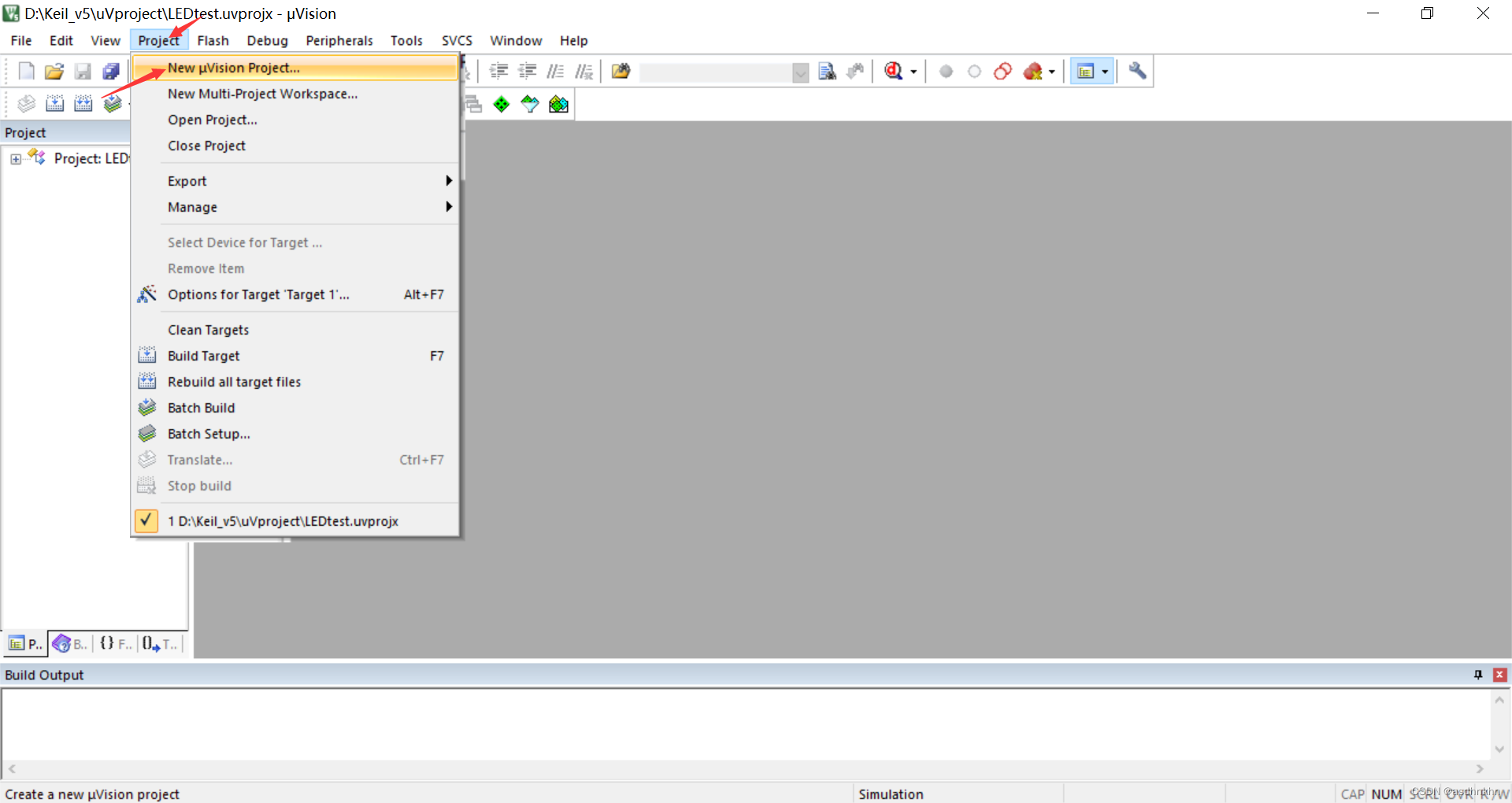The width and height of the screenshot is (1512, 803).
Task: Select Clean Targets menu entry
Action: pos(295,330)
